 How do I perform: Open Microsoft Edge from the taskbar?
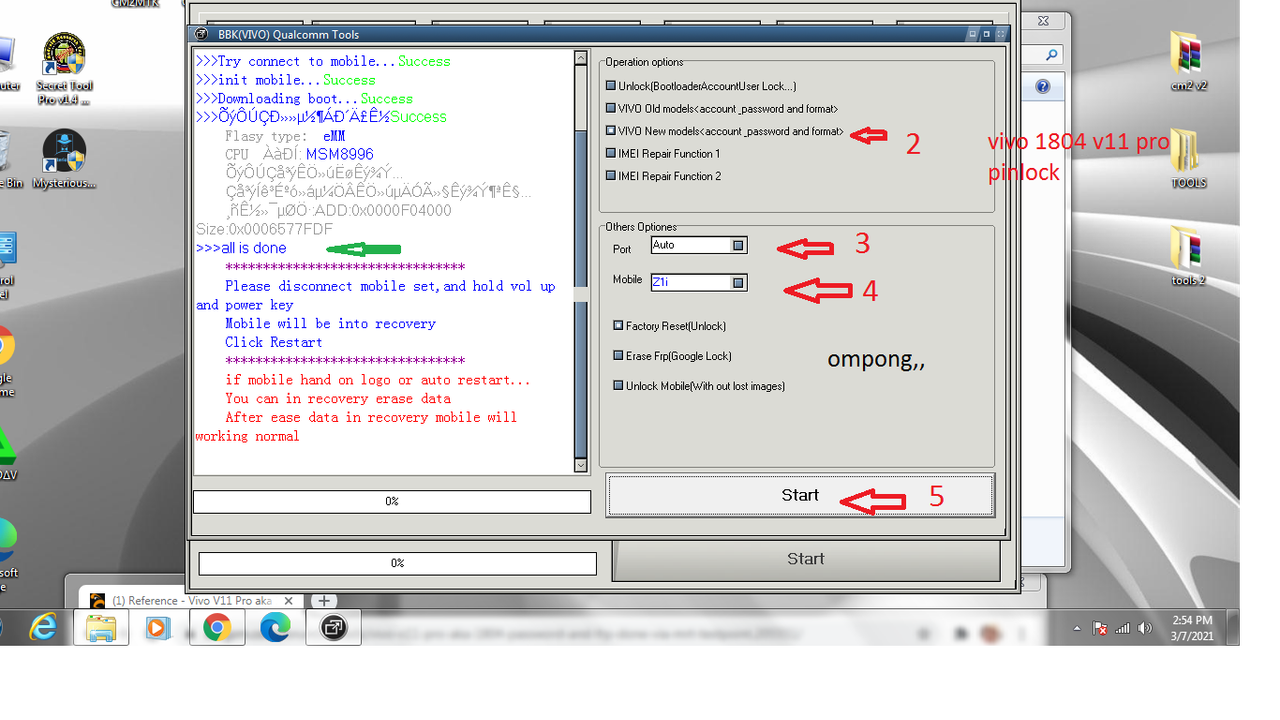(x=274, y=627)
